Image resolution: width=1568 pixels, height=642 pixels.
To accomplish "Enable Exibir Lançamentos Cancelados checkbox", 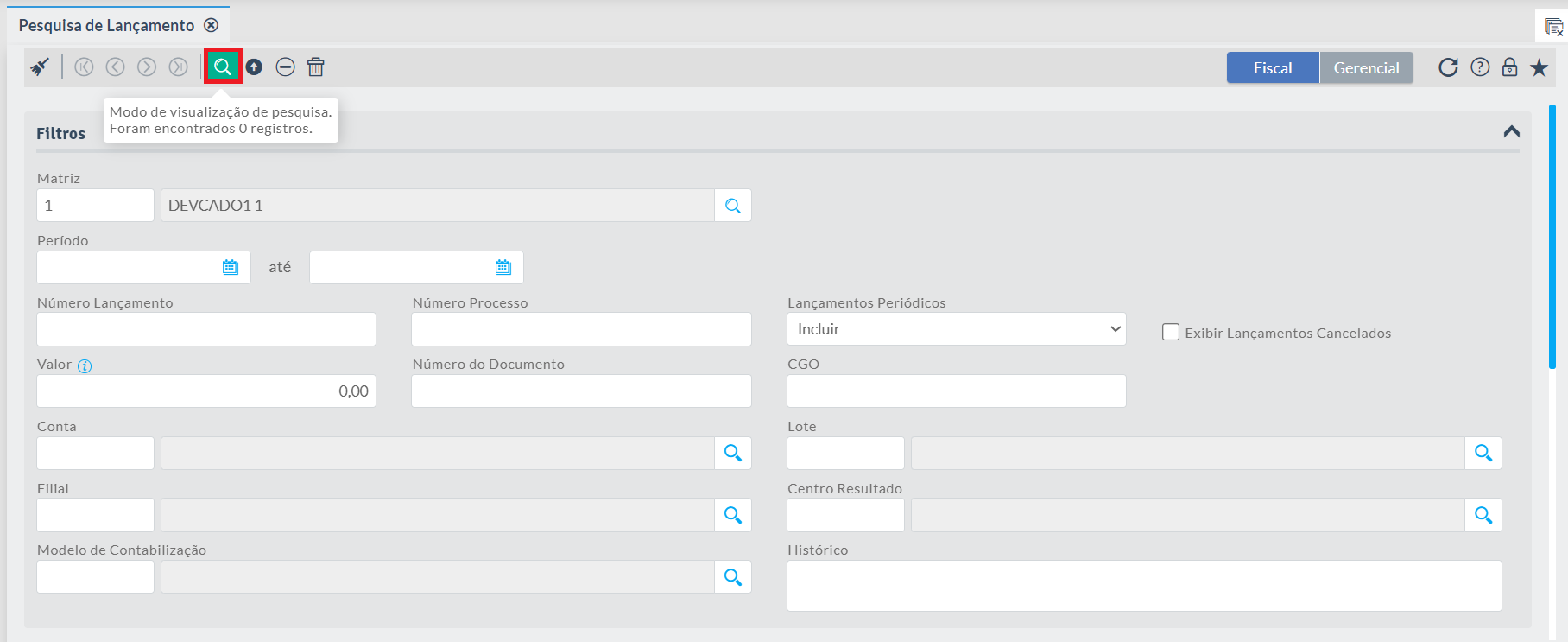I will click(1171, 333).
